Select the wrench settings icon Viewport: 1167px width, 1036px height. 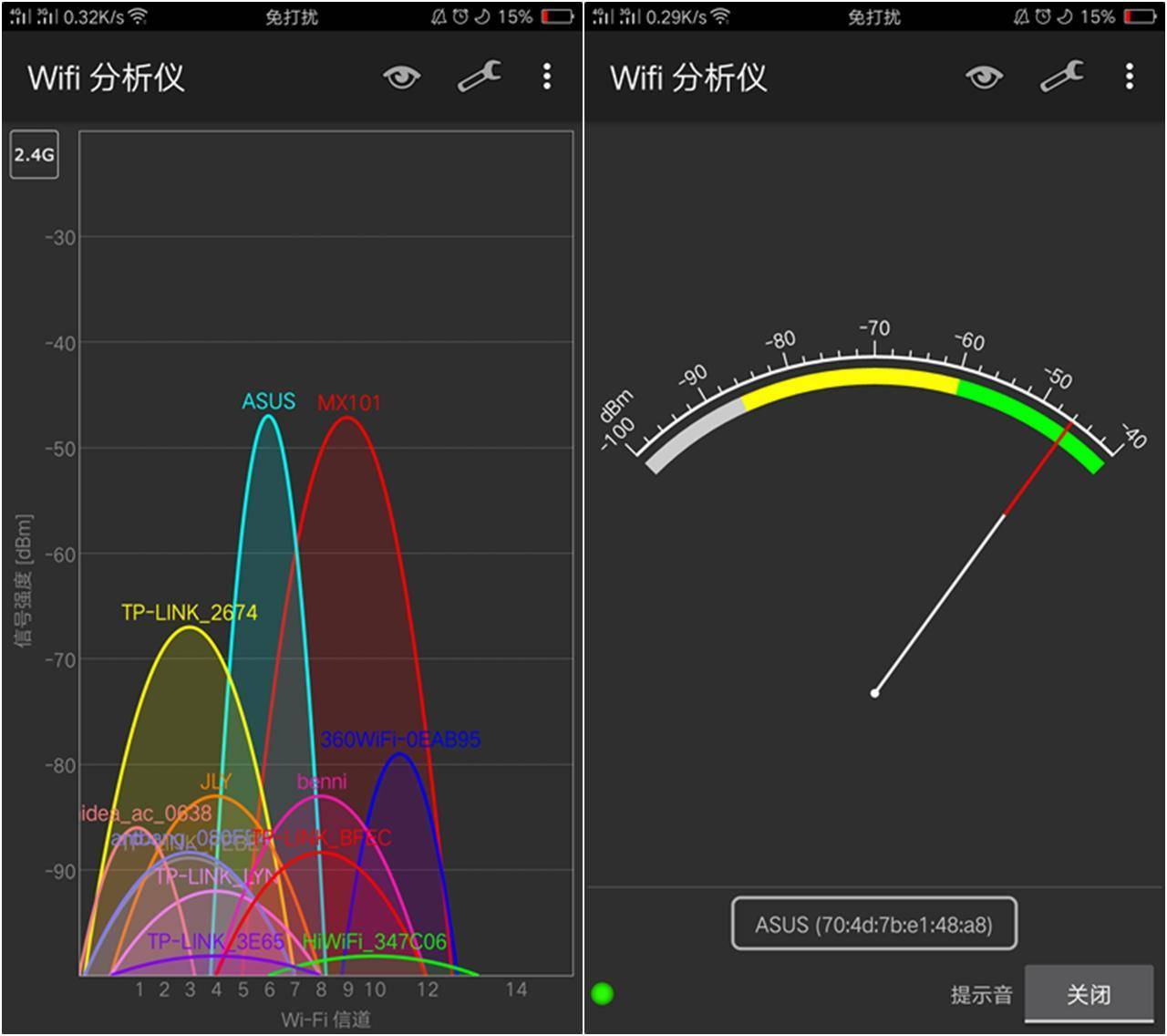coord(477,78)
